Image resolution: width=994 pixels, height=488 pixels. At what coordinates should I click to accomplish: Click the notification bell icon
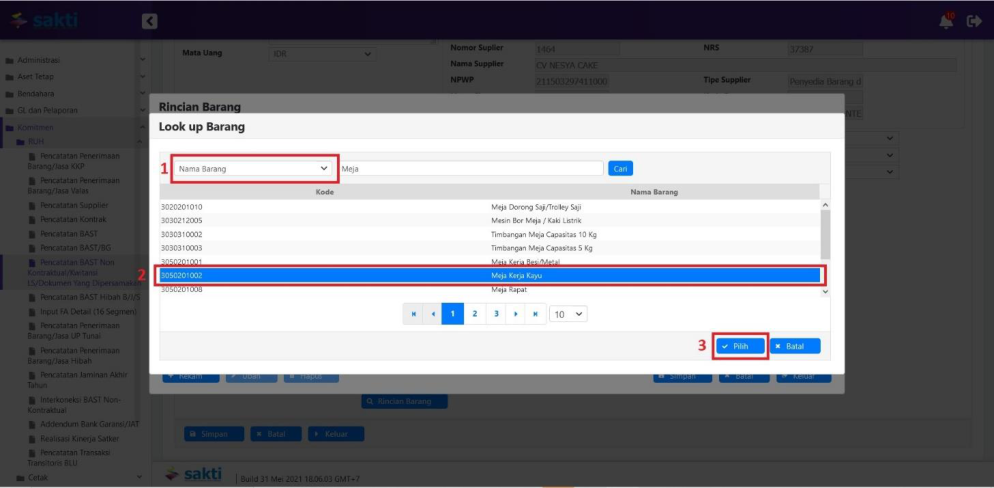pyautogui.click(x=945, y=21)
